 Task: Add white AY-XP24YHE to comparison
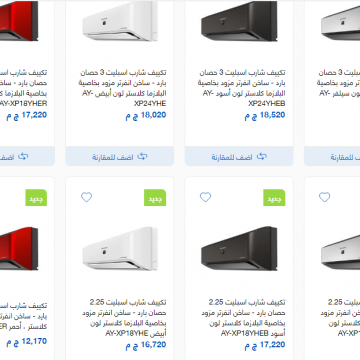[x=120, y=156]
